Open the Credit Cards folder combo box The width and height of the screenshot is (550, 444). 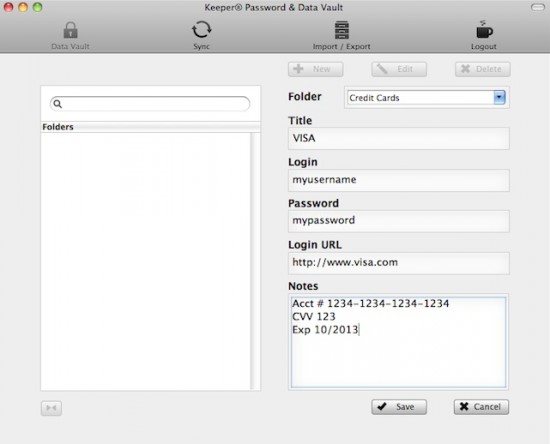426,97
